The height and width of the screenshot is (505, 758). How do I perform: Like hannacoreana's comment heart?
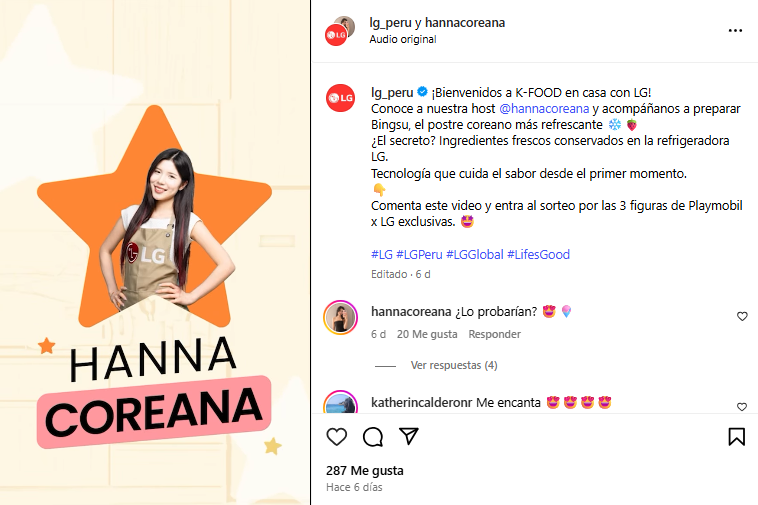[742, 317]
